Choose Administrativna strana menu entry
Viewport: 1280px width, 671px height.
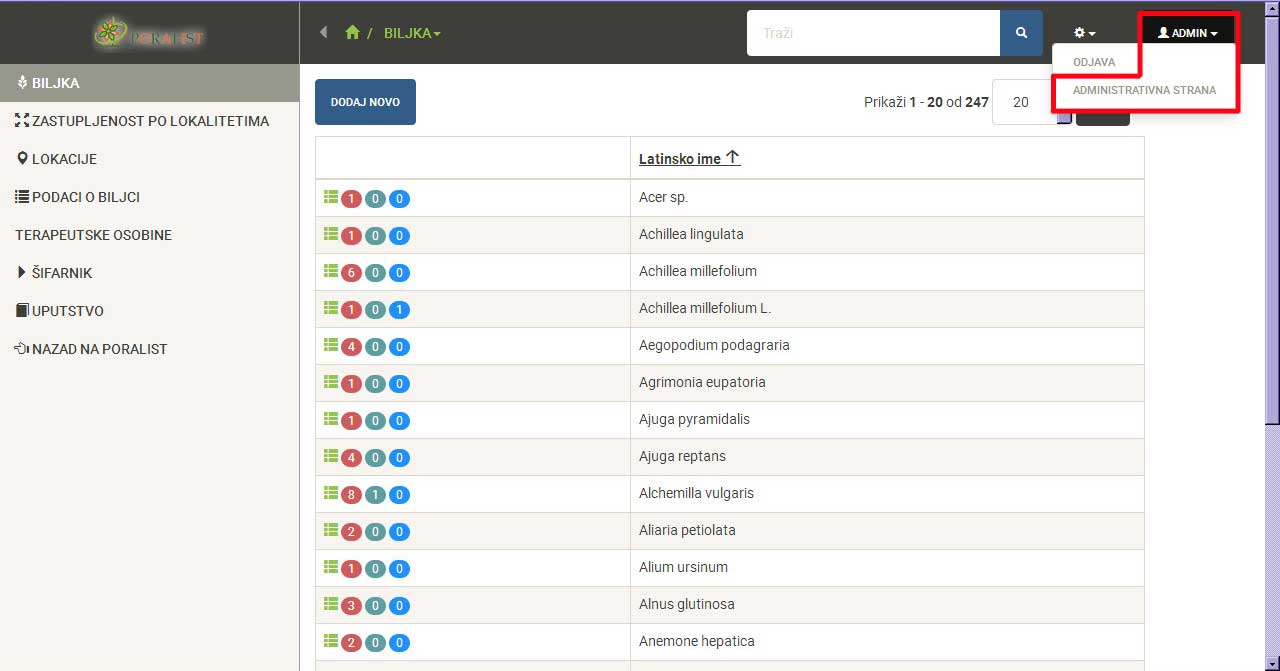coord(1144,90)
